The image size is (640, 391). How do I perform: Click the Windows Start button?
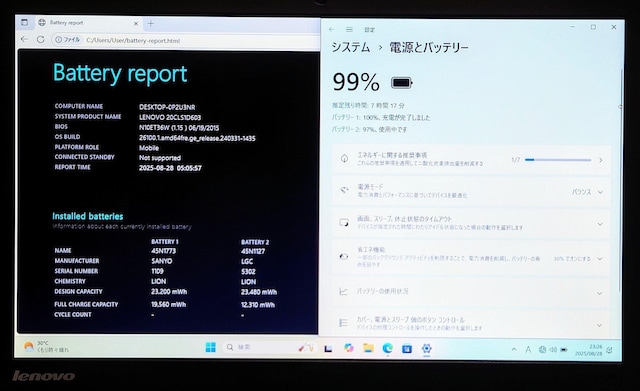tap(211, 347)
